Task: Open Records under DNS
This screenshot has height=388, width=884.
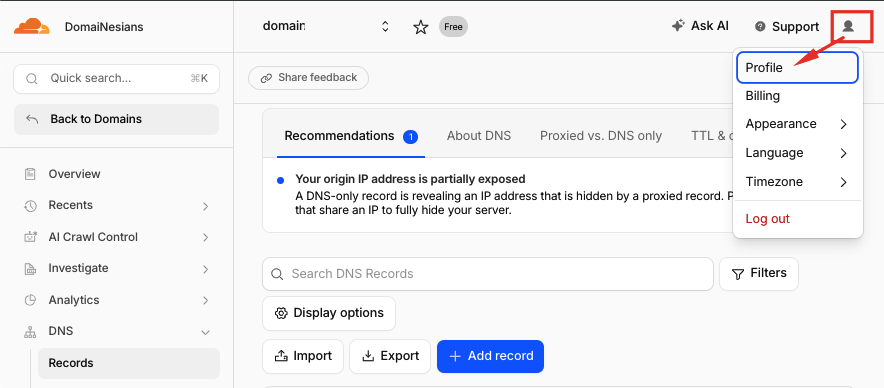Action: click(129, 363)
